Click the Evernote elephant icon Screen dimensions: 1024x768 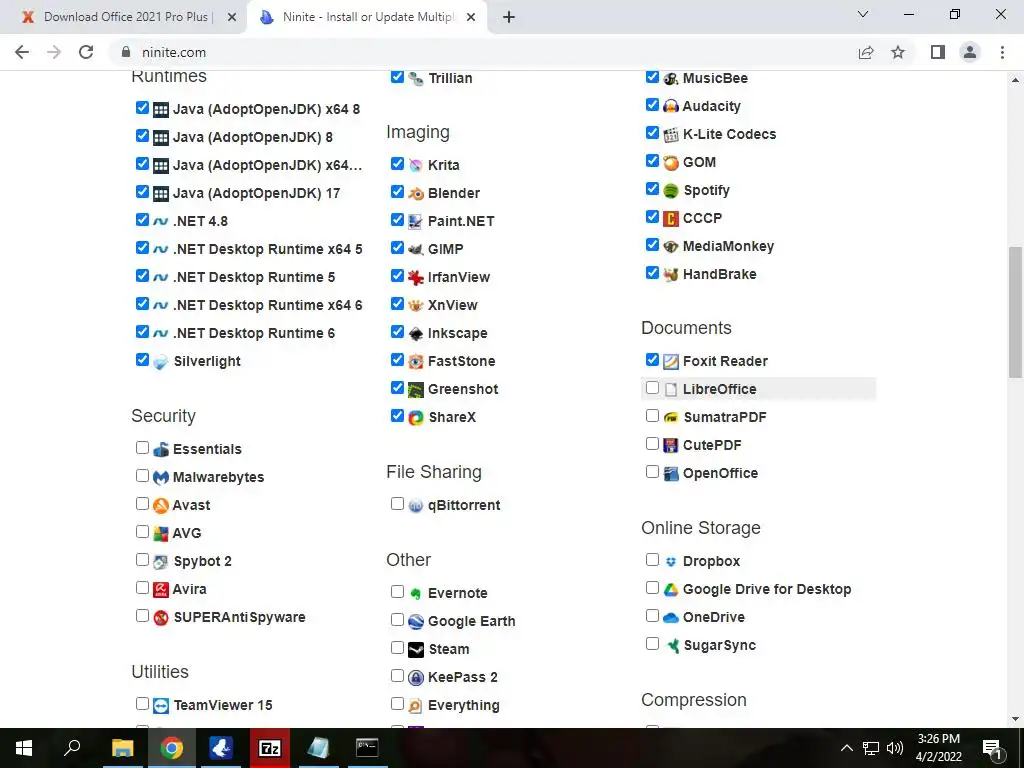click(415, 594)
